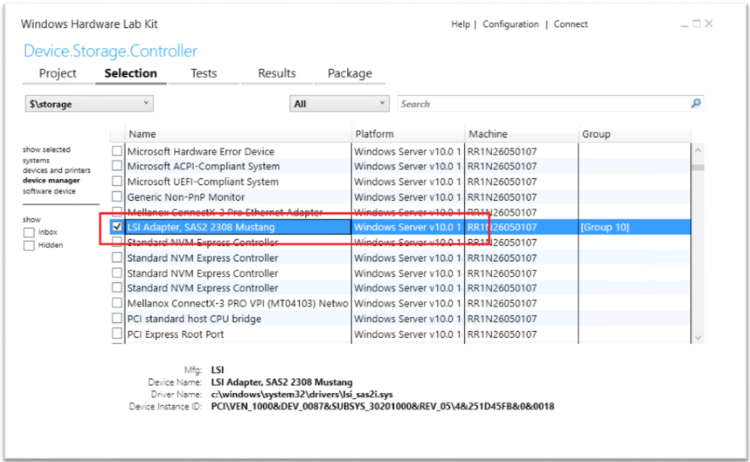
Task: Switch to the Tests tab
Action: 204,73
